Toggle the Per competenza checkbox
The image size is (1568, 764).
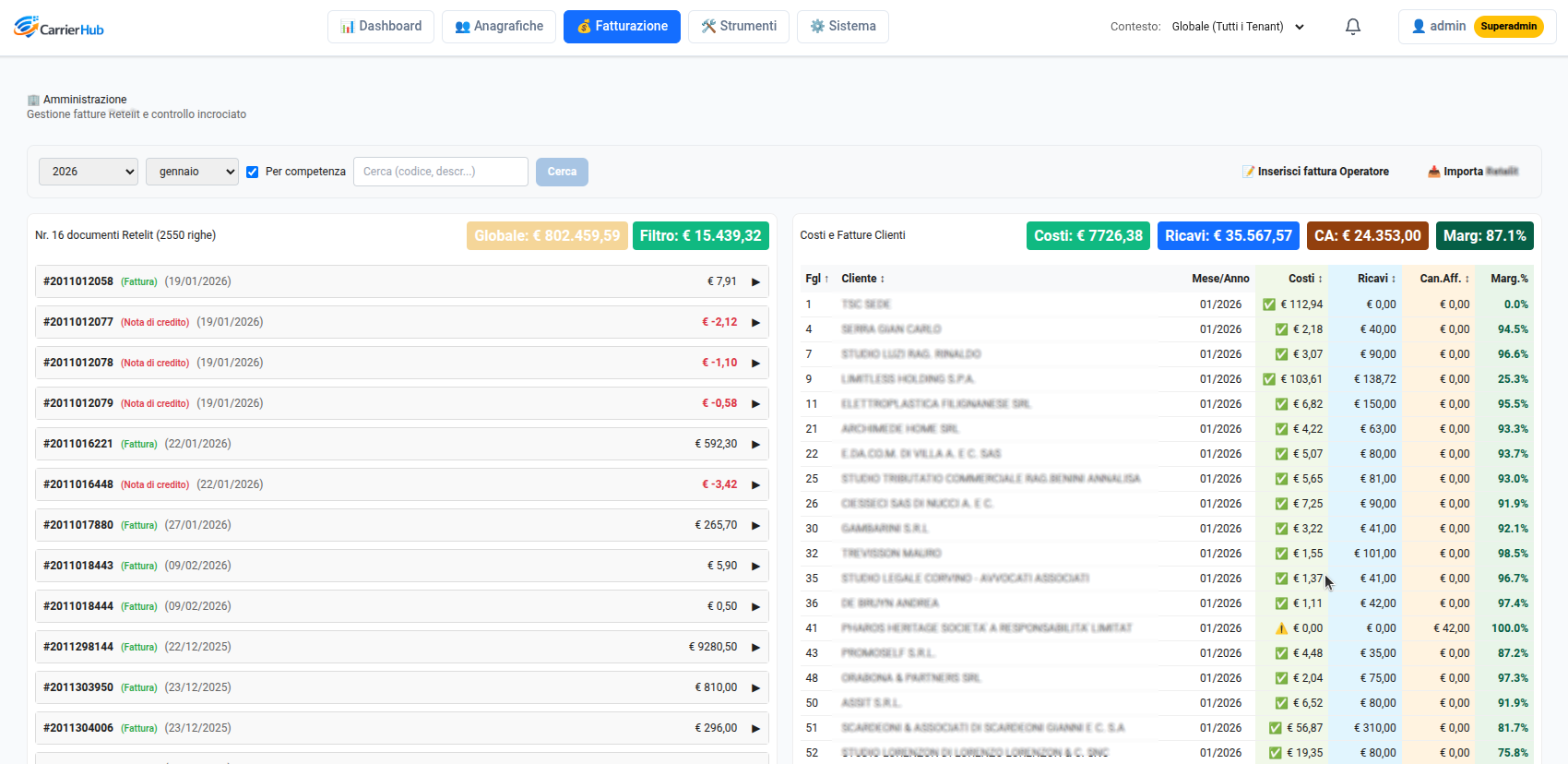coord(252,172)
